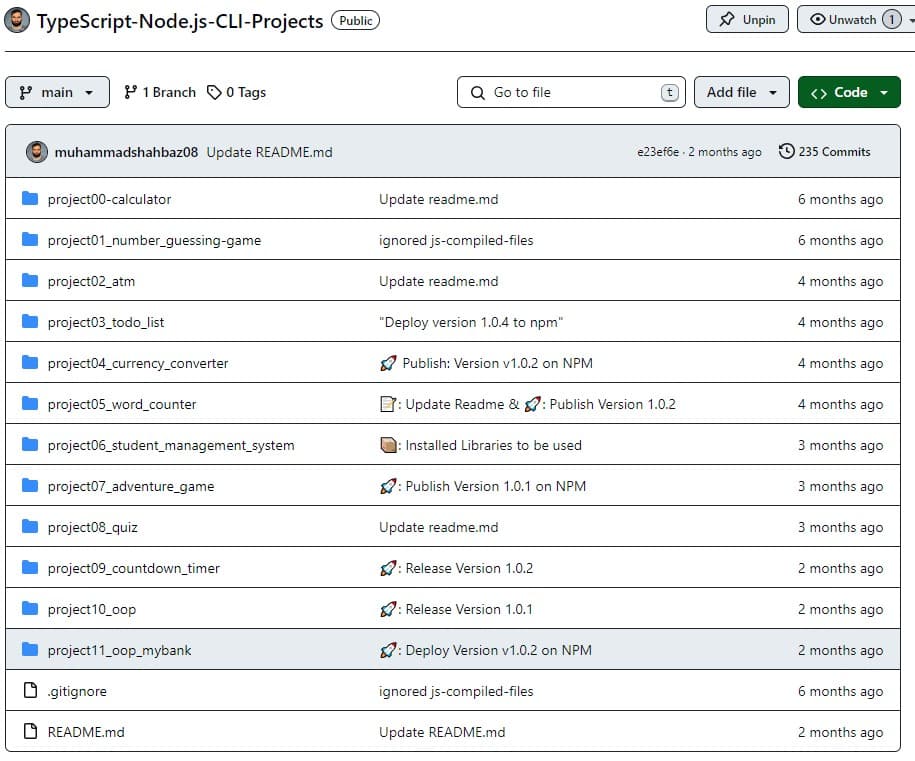The width and height of the screenshot is (915, 761).
Task: Open project07_adventure_game folder name
Action: point(131,486)
